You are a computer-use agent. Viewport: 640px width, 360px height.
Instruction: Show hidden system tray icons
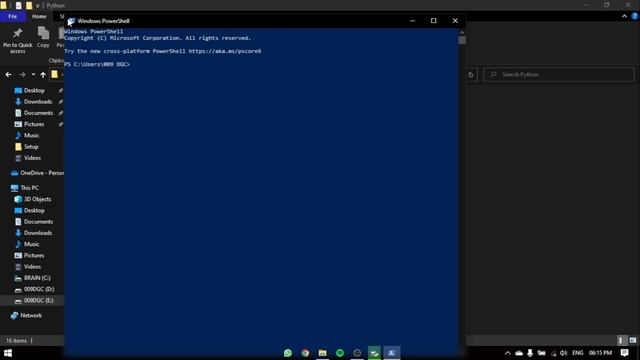pos(507,353)
